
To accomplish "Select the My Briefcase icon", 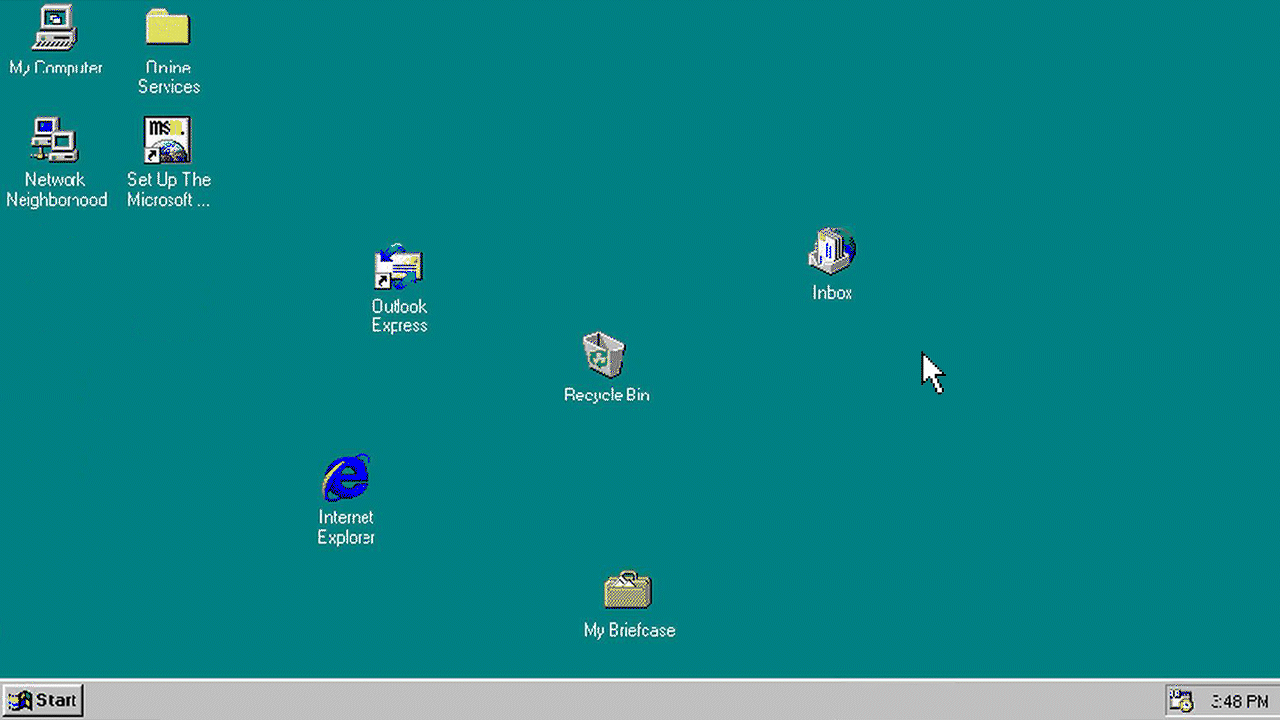I will pyautogui.click(x=628, y=590).
